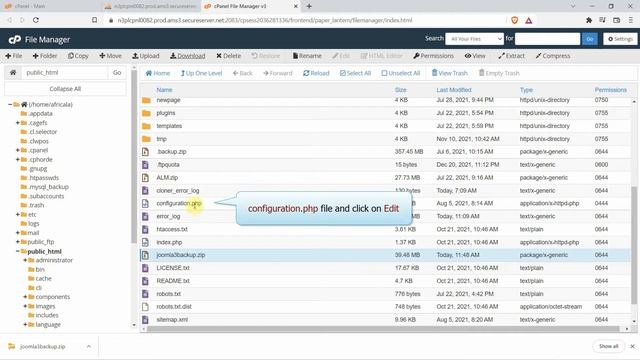This screenshot has width=640, height=360.
Task: Click the View toolbar button
Action: pos(475,56)
